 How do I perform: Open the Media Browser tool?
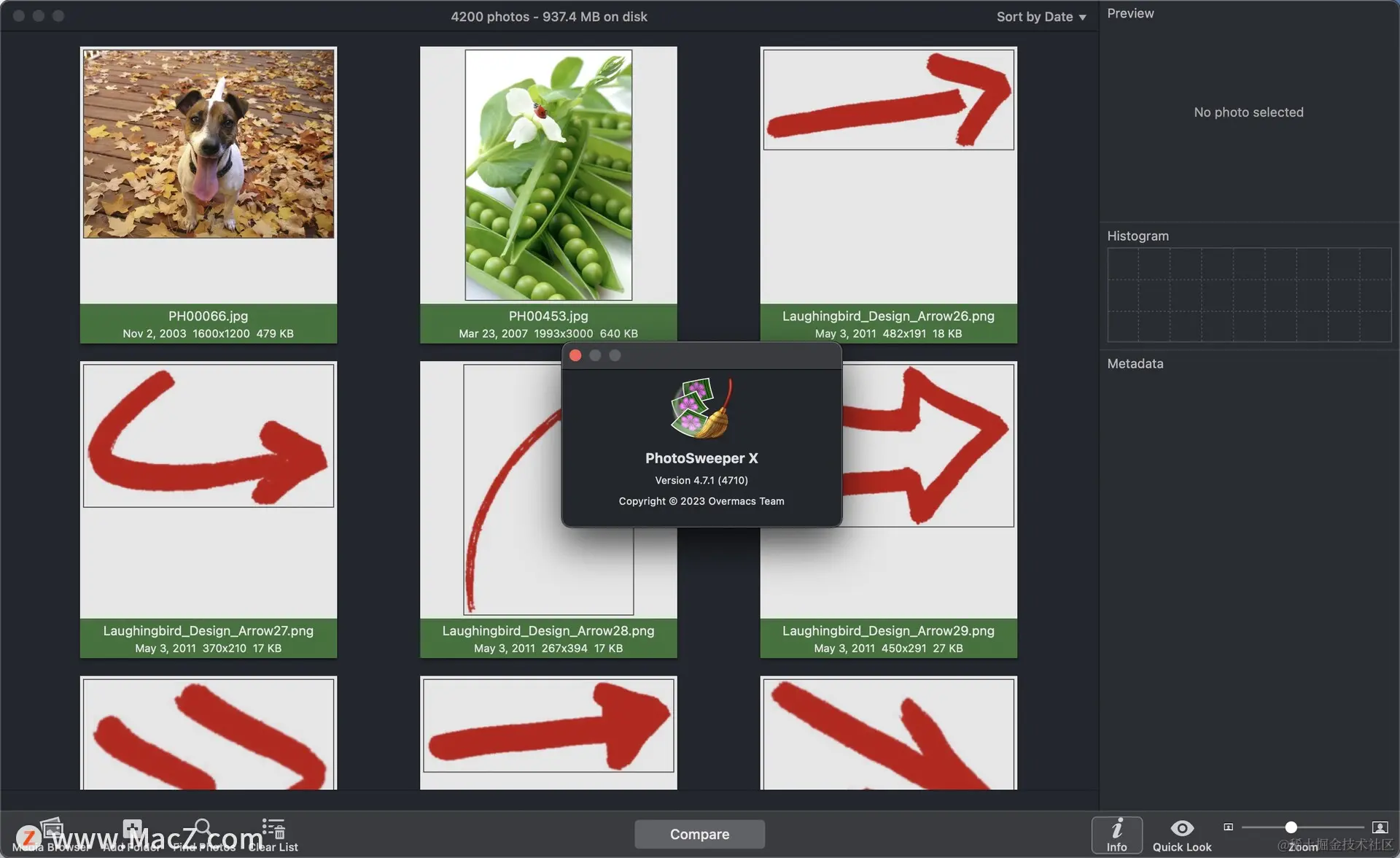(52, 830)
